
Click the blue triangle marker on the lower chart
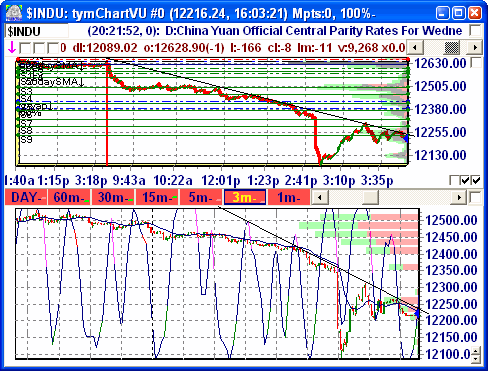click(417, 313)
